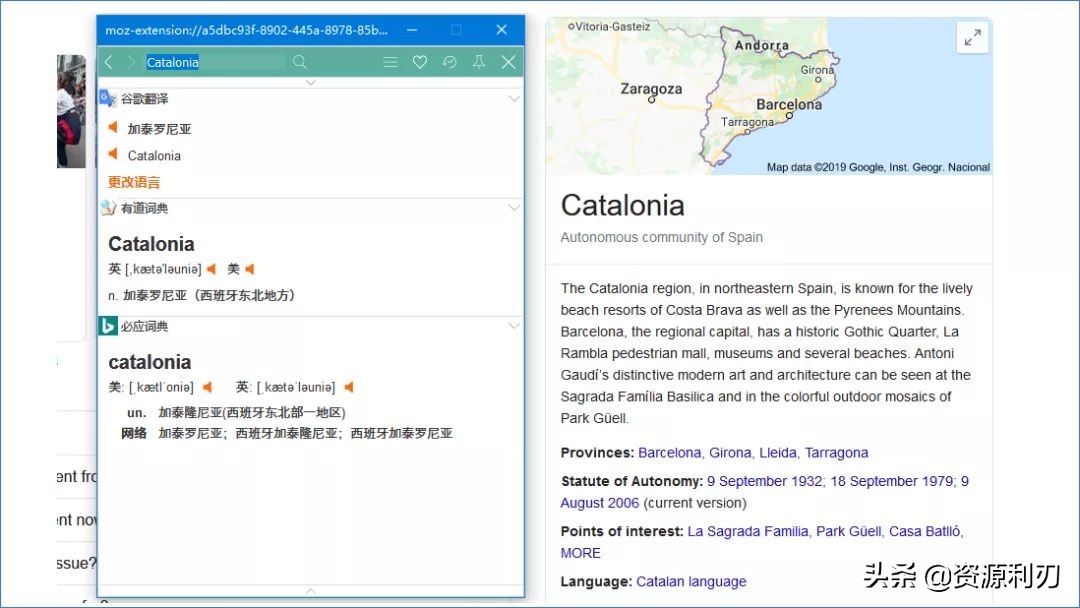Close the moz-extension popup window
Image resolution: width=1080 pixels, height=608 pixels.
tap(501, 30)
